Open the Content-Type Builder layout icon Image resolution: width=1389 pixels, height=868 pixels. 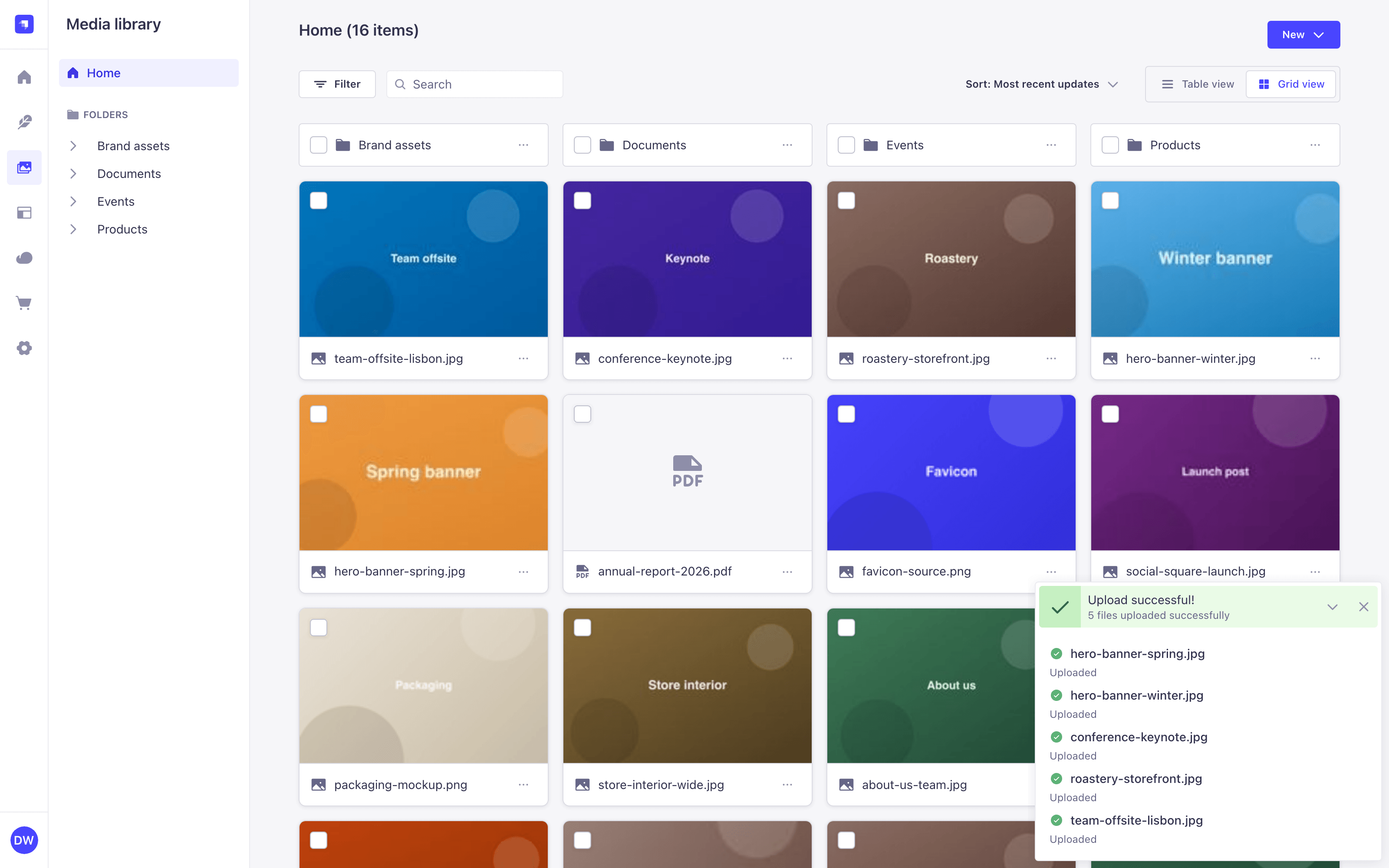[24, 212]
